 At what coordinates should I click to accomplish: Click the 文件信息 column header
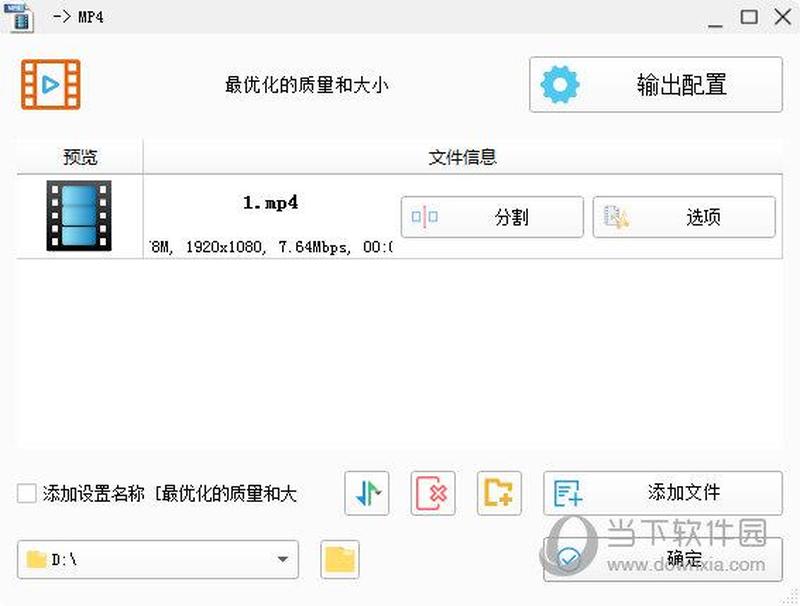462,157
